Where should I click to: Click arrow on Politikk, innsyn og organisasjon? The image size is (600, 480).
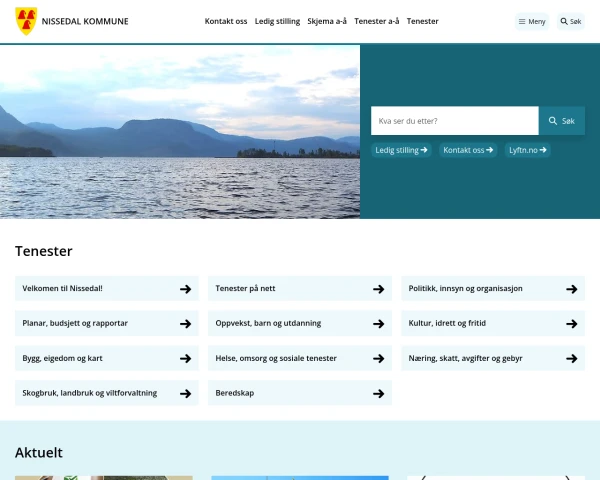[571, 289]
